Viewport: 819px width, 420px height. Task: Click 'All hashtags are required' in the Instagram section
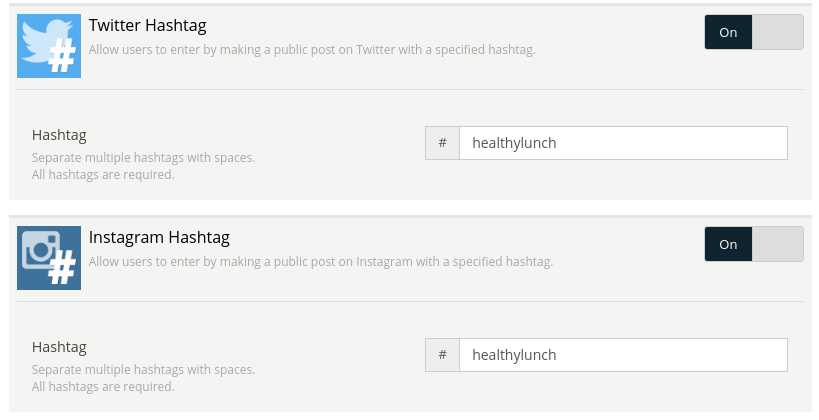[x=103, y=387]
